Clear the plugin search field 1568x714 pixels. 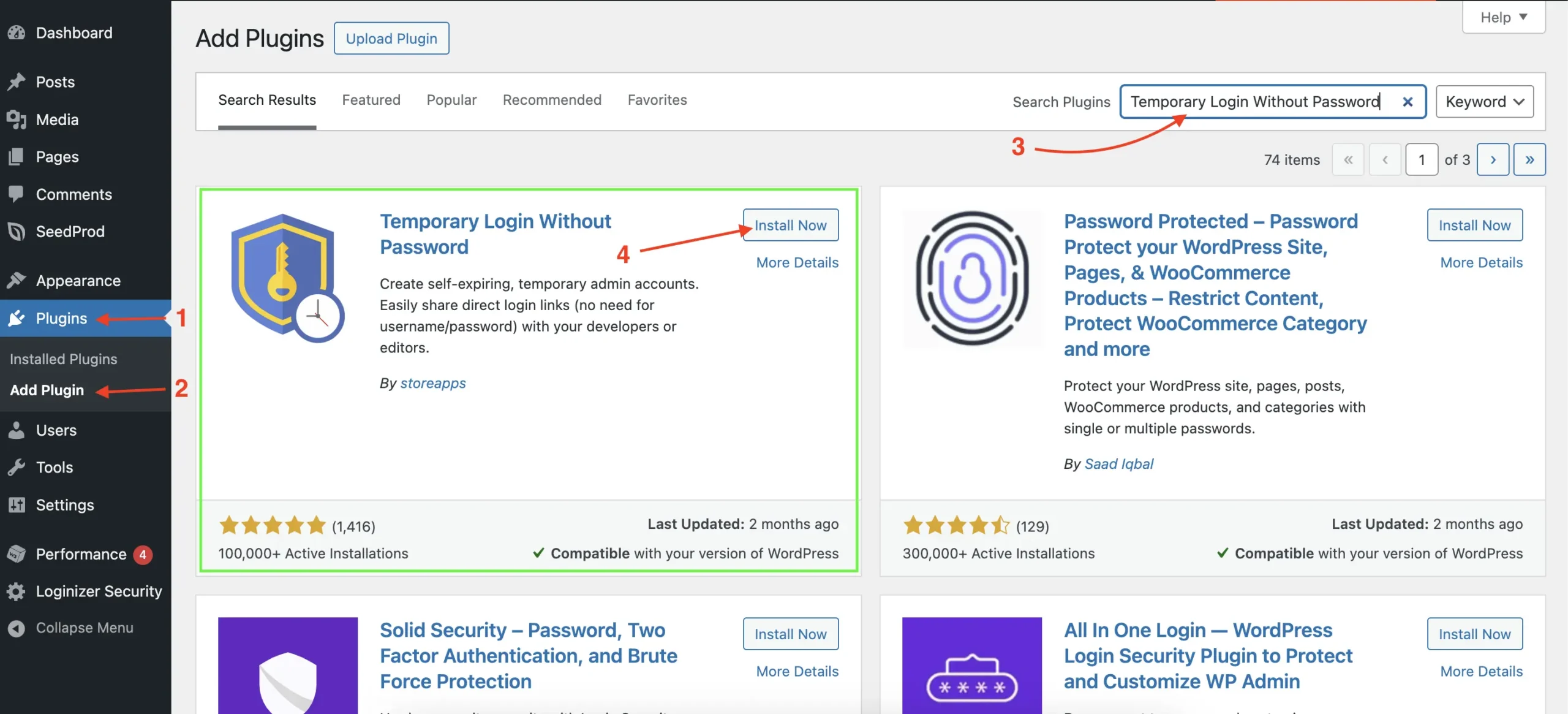[1409, 102]
